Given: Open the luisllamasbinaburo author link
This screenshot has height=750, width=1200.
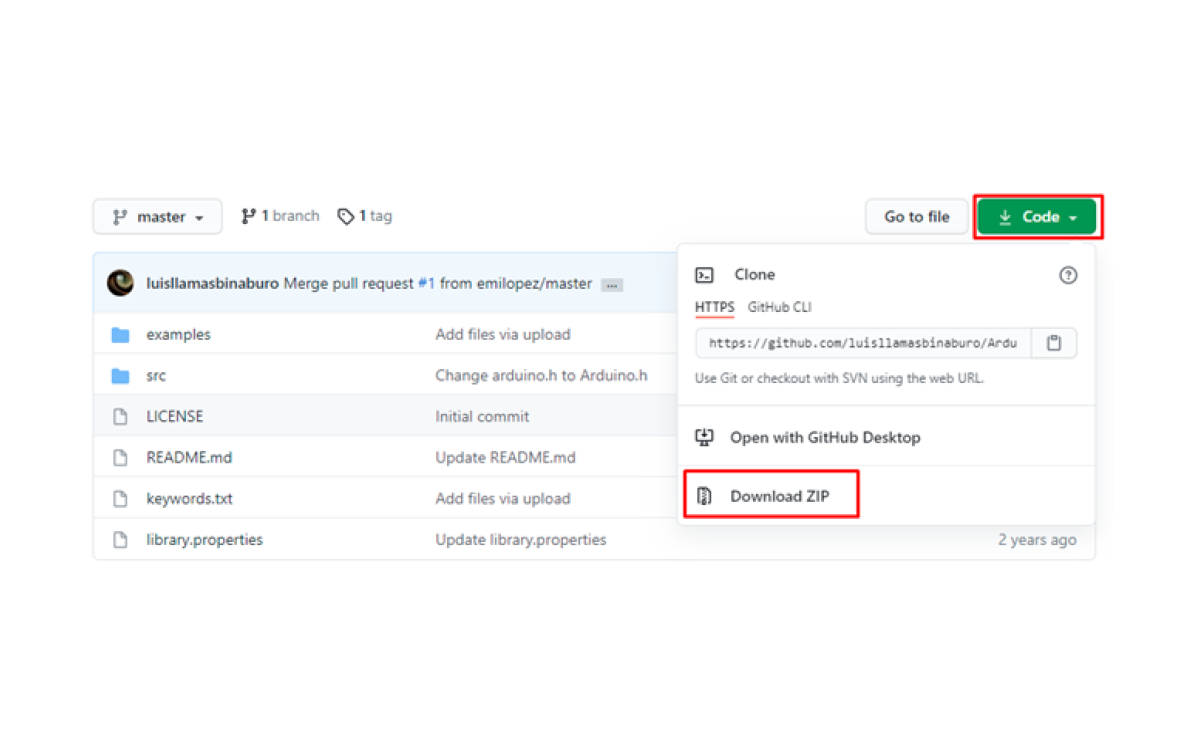Looking at the screenshot, I should tap(212, 284).
